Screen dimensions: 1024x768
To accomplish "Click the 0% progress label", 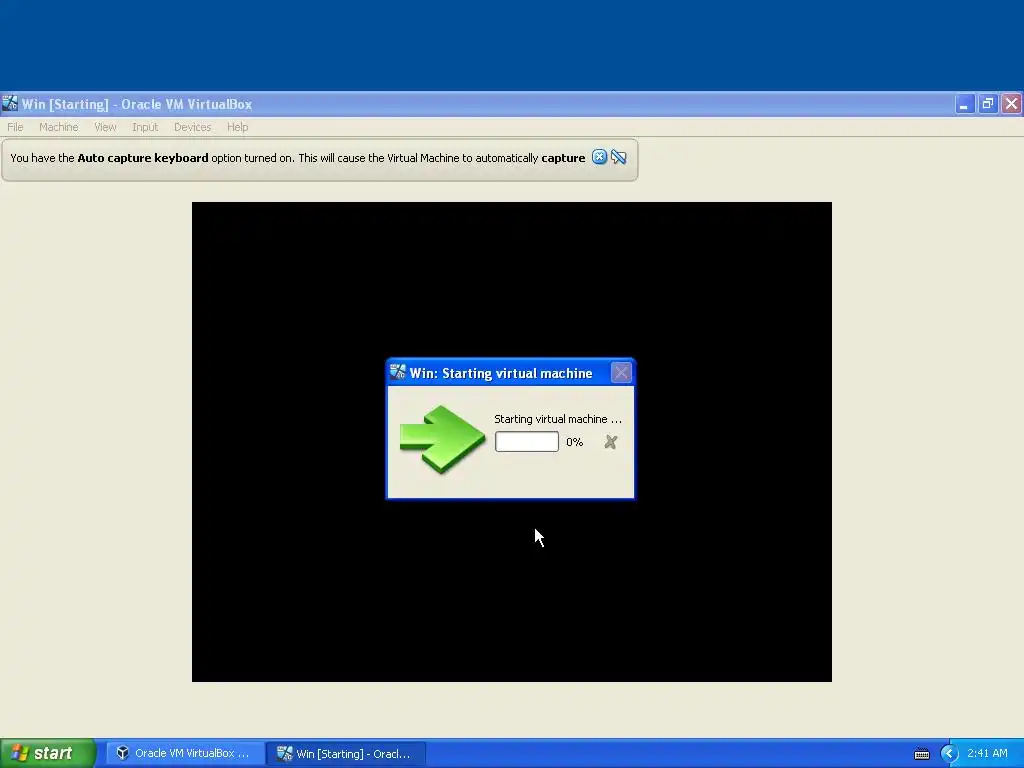I will tap(575, 442).
